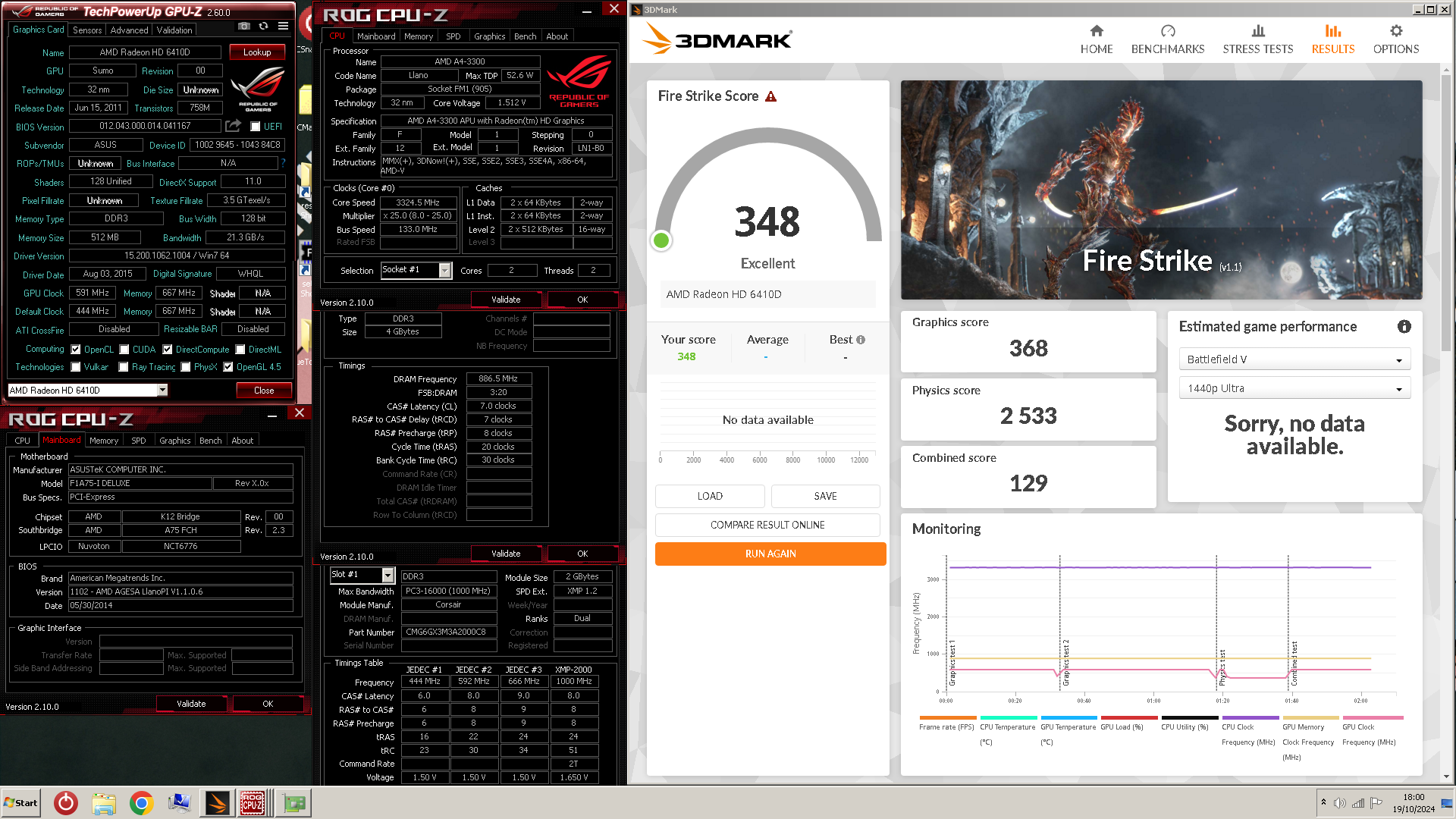Click the SAVE button in 3DMark
The image size is (1456, 819).
click(x=825, y=496)
